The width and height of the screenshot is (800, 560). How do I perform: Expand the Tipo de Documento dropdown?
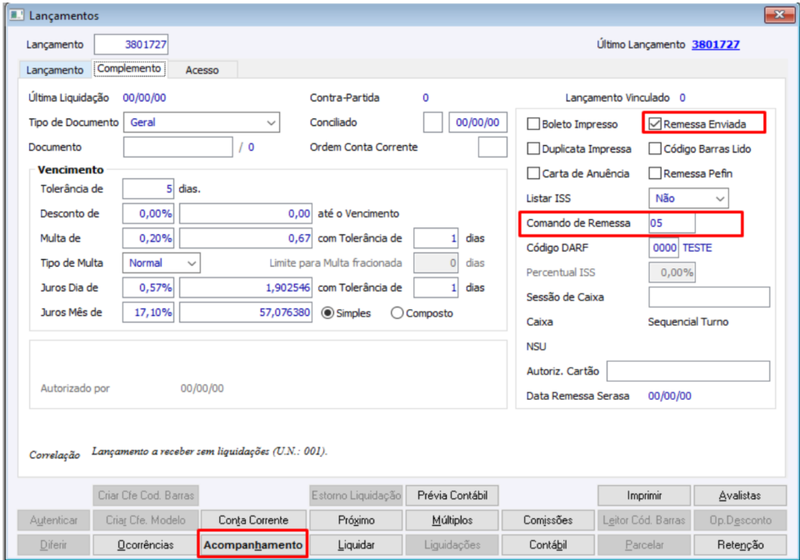pos(202,122)
